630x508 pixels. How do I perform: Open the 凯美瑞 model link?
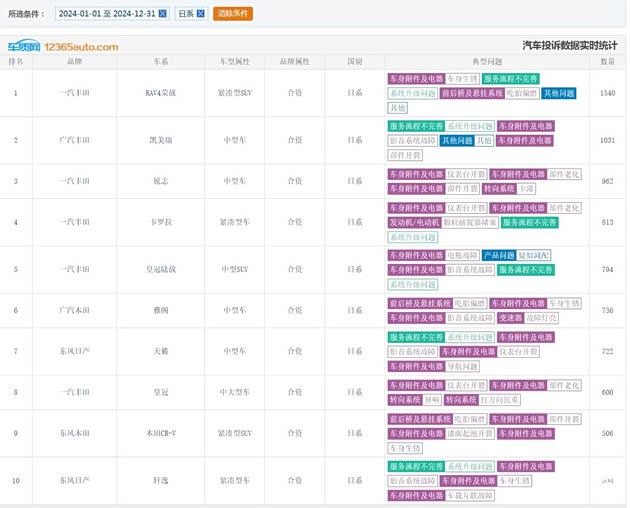click(161, 141)
